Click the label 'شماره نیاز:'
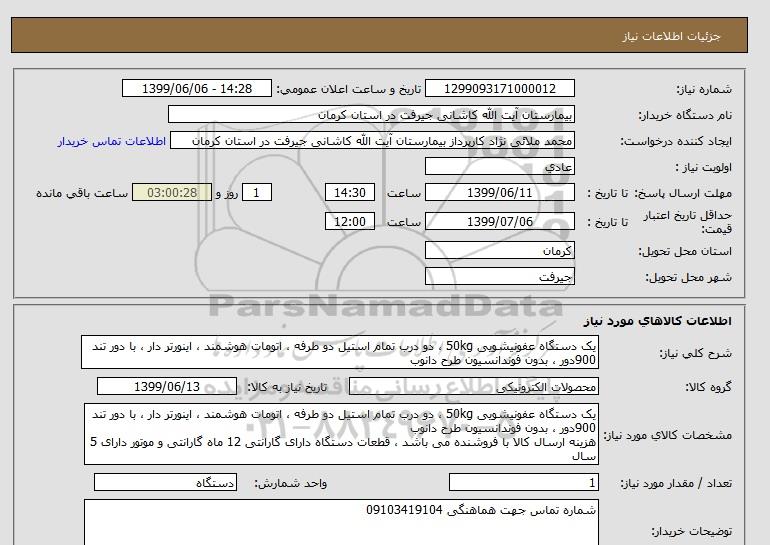 coord(704,89)
